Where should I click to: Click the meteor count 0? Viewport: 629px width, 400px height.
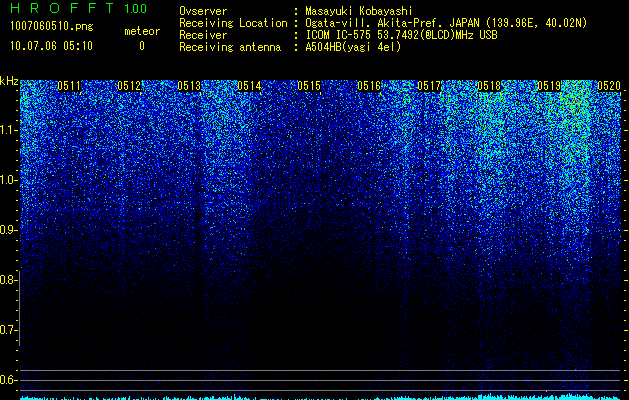[x=142, y=46]
